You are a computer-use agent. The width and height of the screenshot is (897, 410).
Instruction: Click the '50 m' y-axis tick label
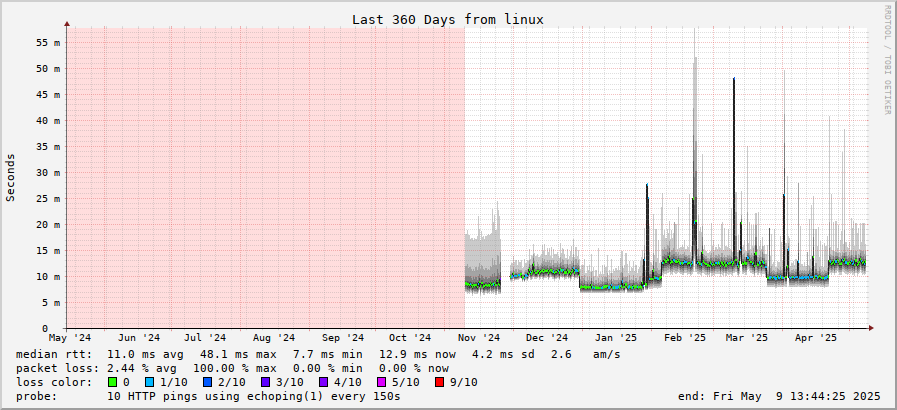[x=48, y=69]
